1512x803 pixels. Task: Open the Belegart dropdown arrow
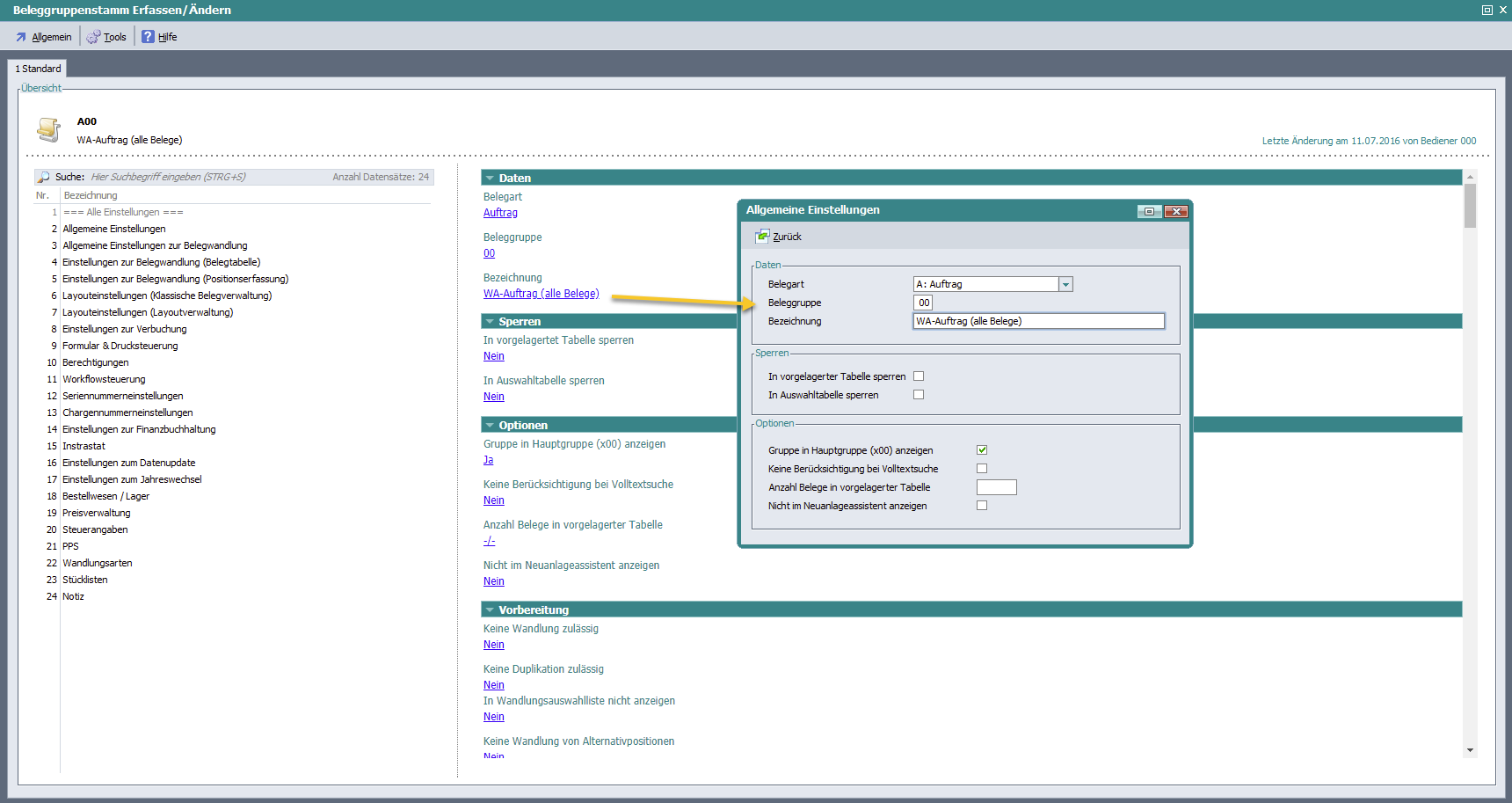click(1065, 285)
